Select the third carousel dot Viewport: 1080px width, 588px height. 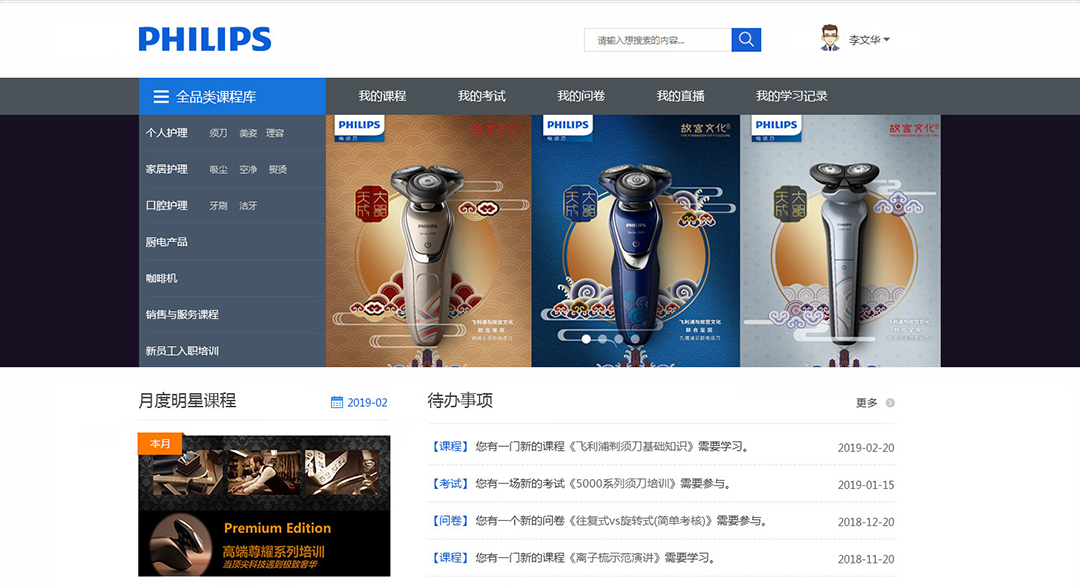pyautogui.click(x=619, y=339)
